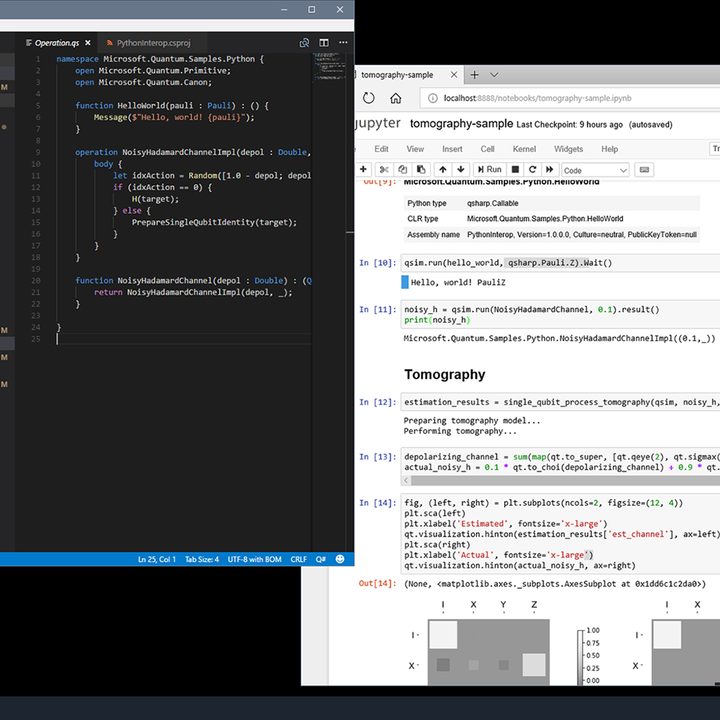The width and height of the screenshot is (720, 720).
Task: Click inside cell In [14] code
Action: point(561,534)
